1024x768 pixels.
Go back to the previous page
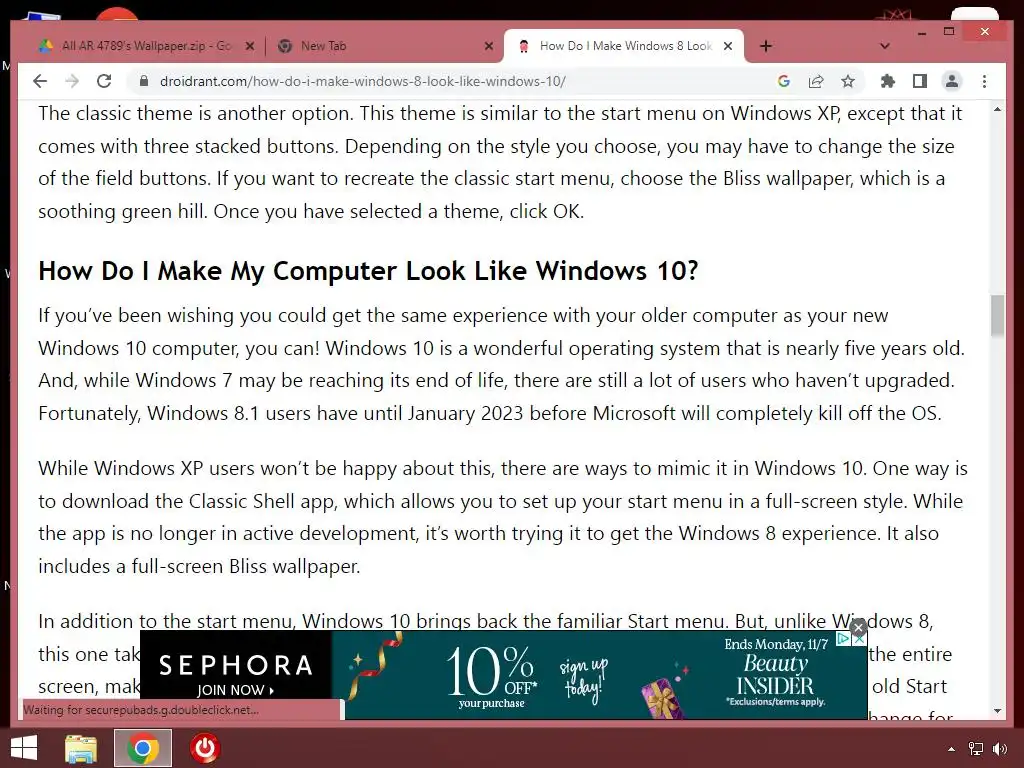(40, 81)
